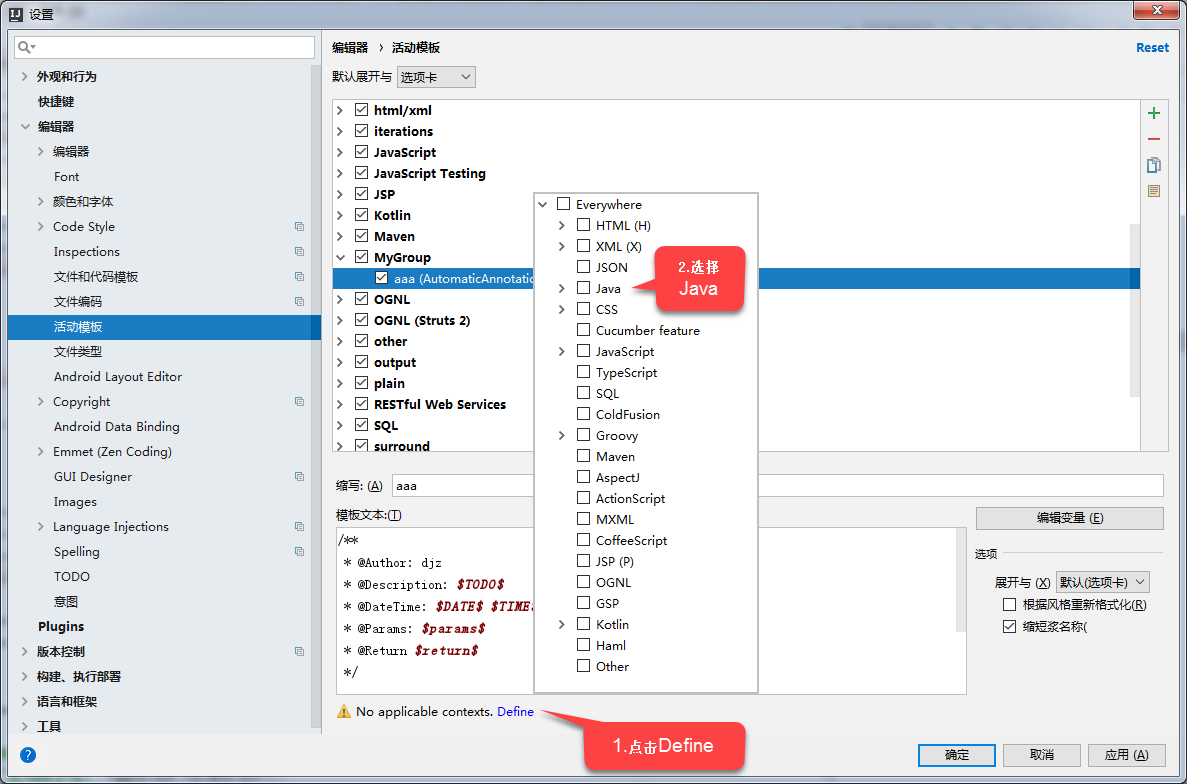Add a new live template with plus icon
1187x784 pixels.
[x=1154, y=114]
